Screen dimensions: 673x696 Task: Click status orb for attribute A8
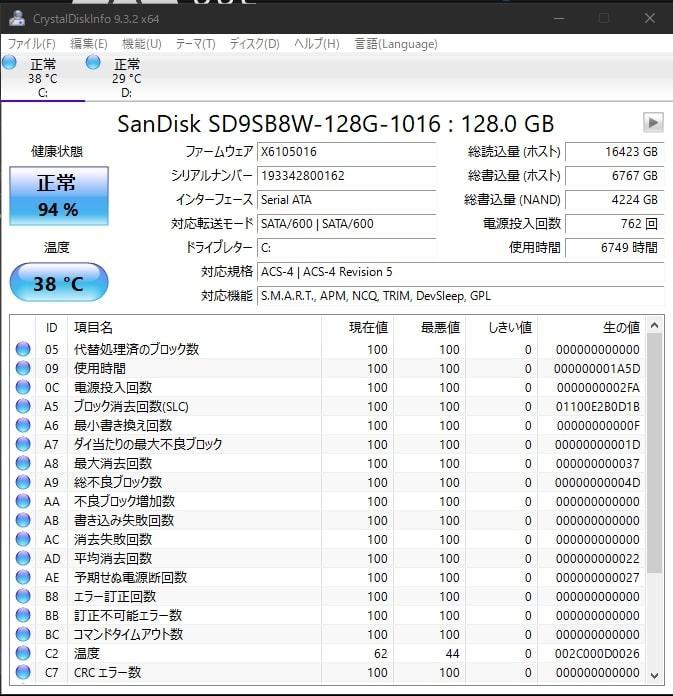[x=23, y=463]
